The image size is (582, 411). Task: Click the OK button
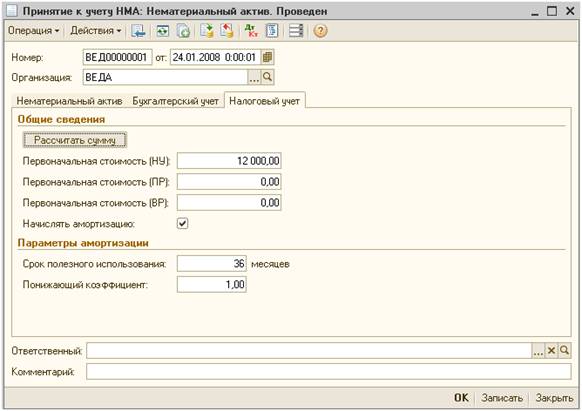[461, 398]
